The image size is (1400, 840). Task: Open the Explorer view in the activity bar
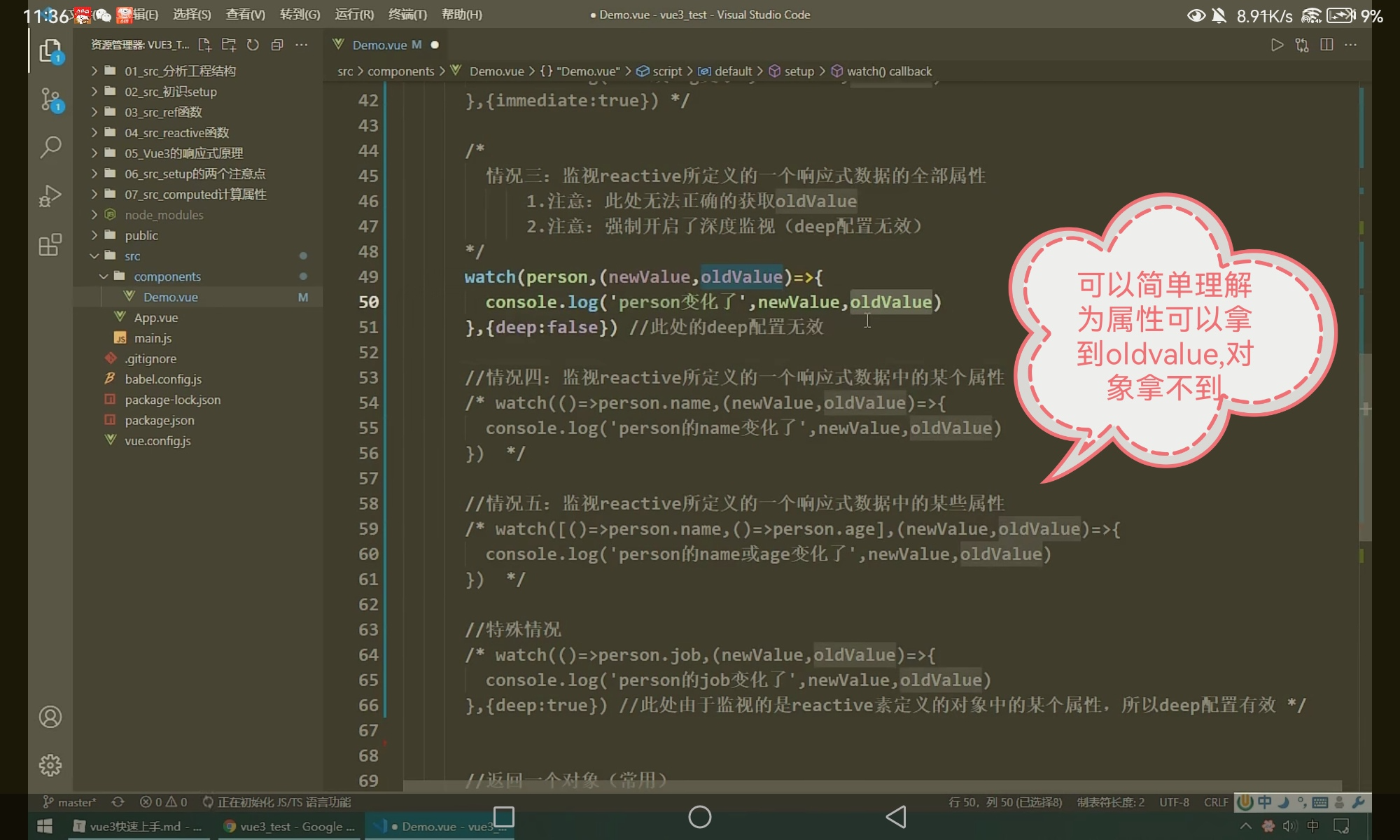click(x=50, y=51)
